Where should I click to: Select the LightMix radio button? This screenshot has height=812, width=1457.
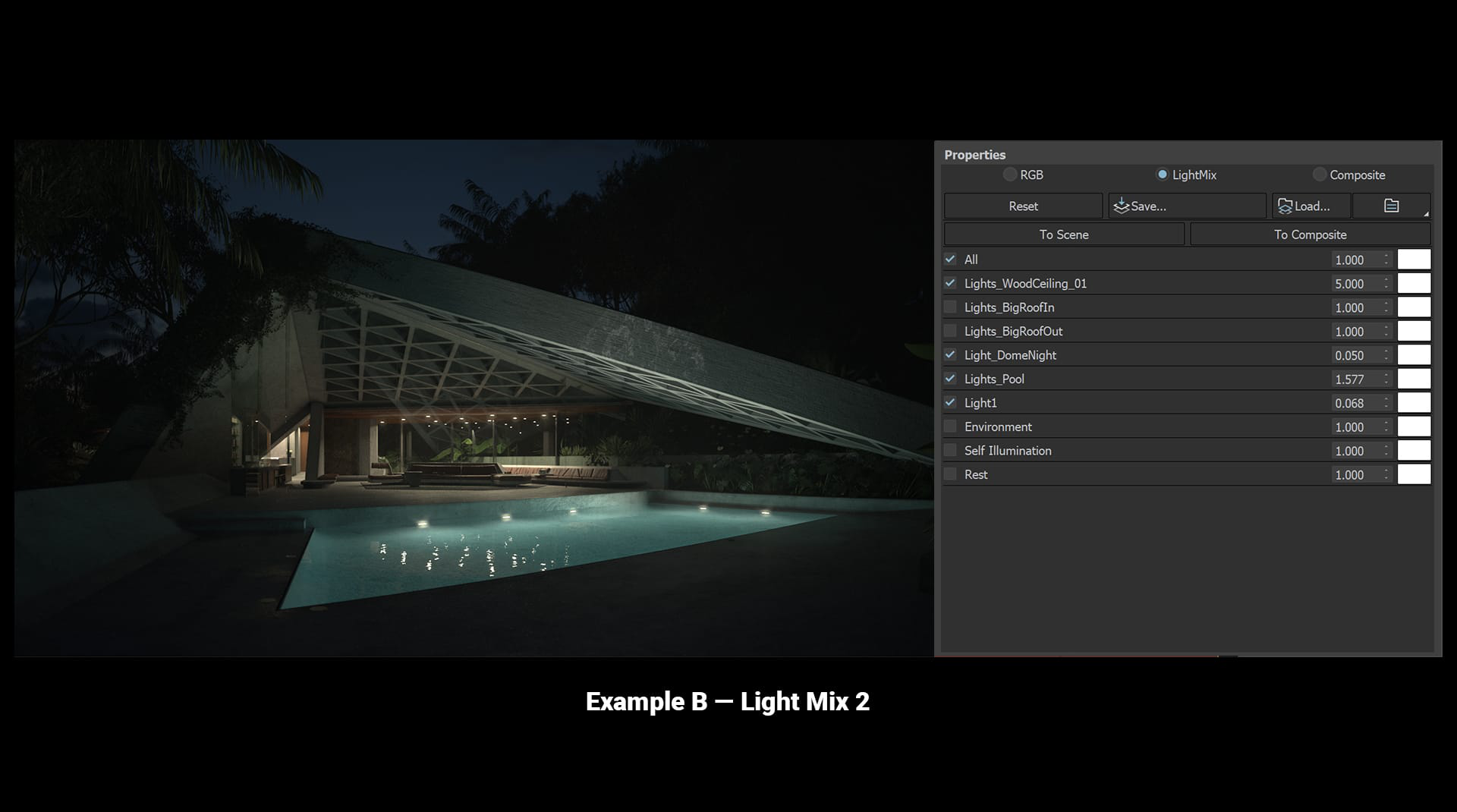point(1162,175)
